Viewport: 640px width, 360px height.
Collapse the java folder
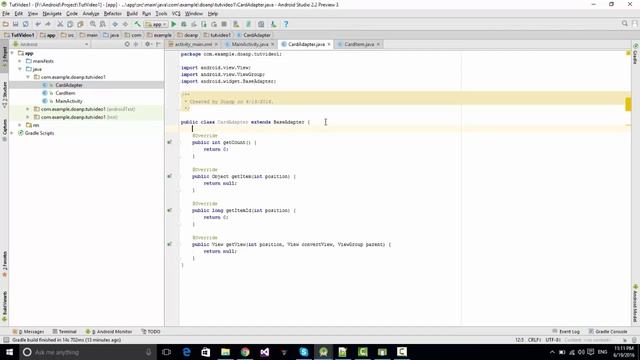(x=20, y=69)
